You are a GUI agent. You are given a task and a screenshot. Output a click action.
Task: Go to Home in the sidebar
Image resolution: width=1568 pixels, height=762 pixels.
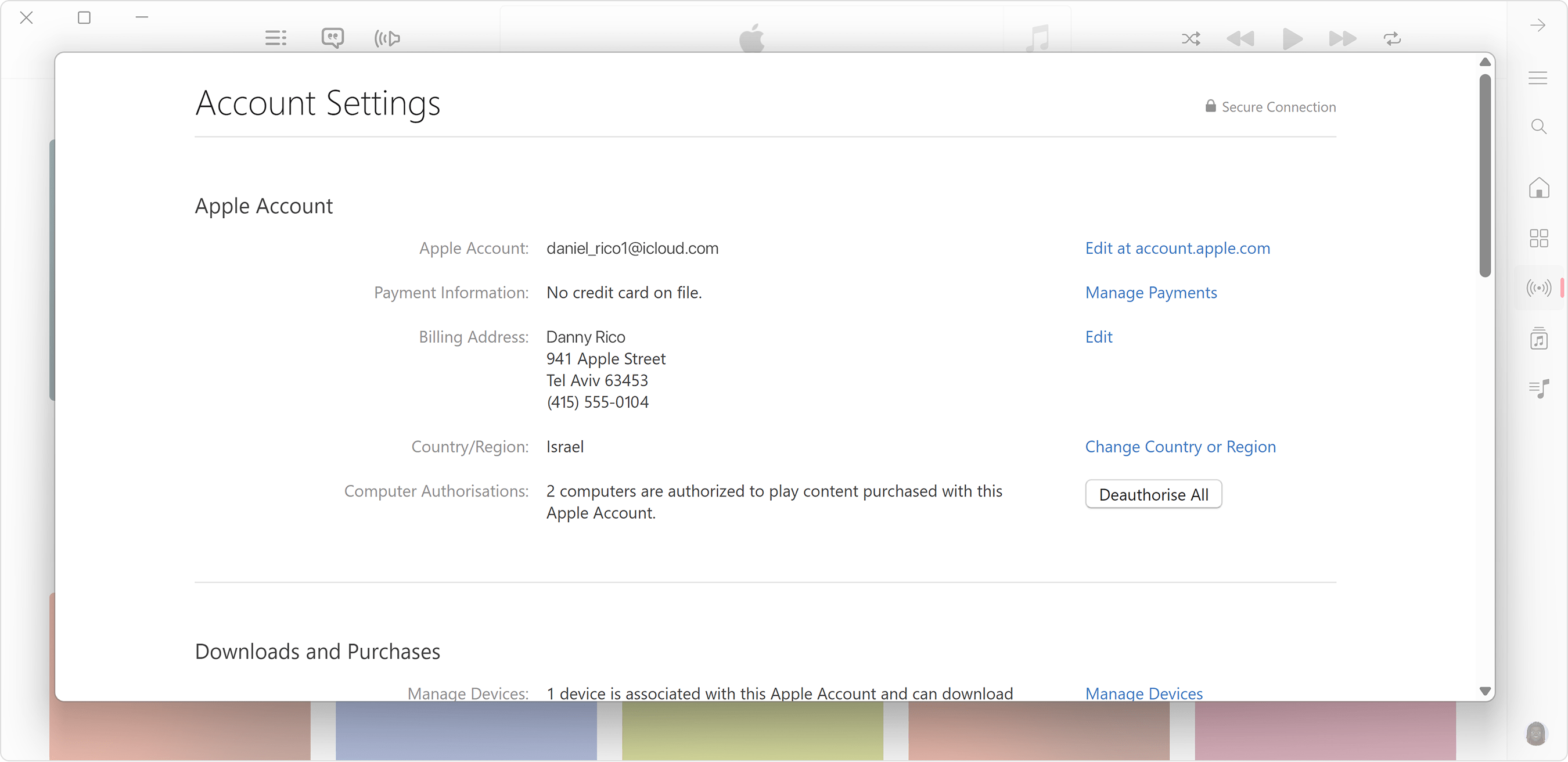pyautogui.click(x=1539, y=188)
